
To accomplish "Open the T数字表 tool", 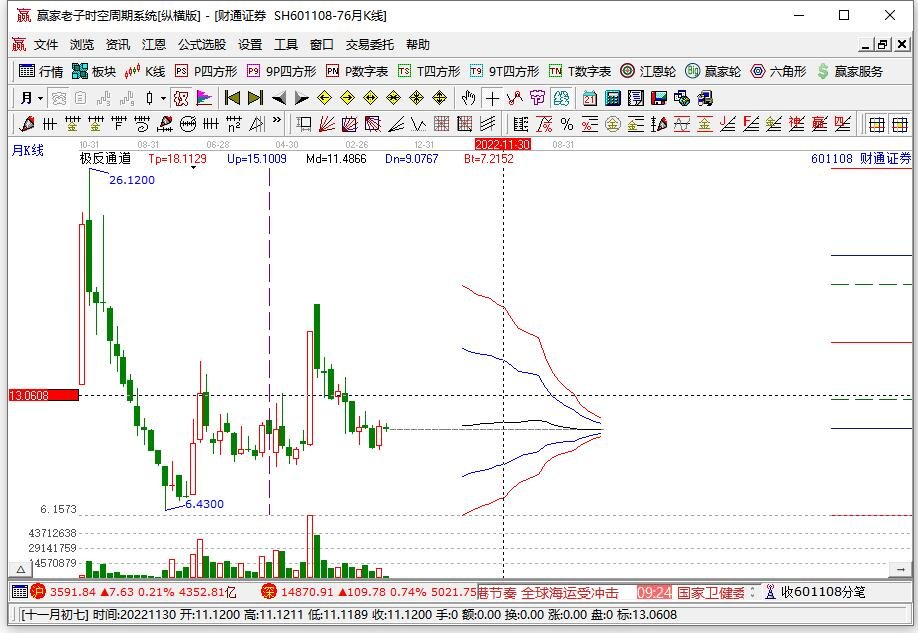I will point(580,71).
